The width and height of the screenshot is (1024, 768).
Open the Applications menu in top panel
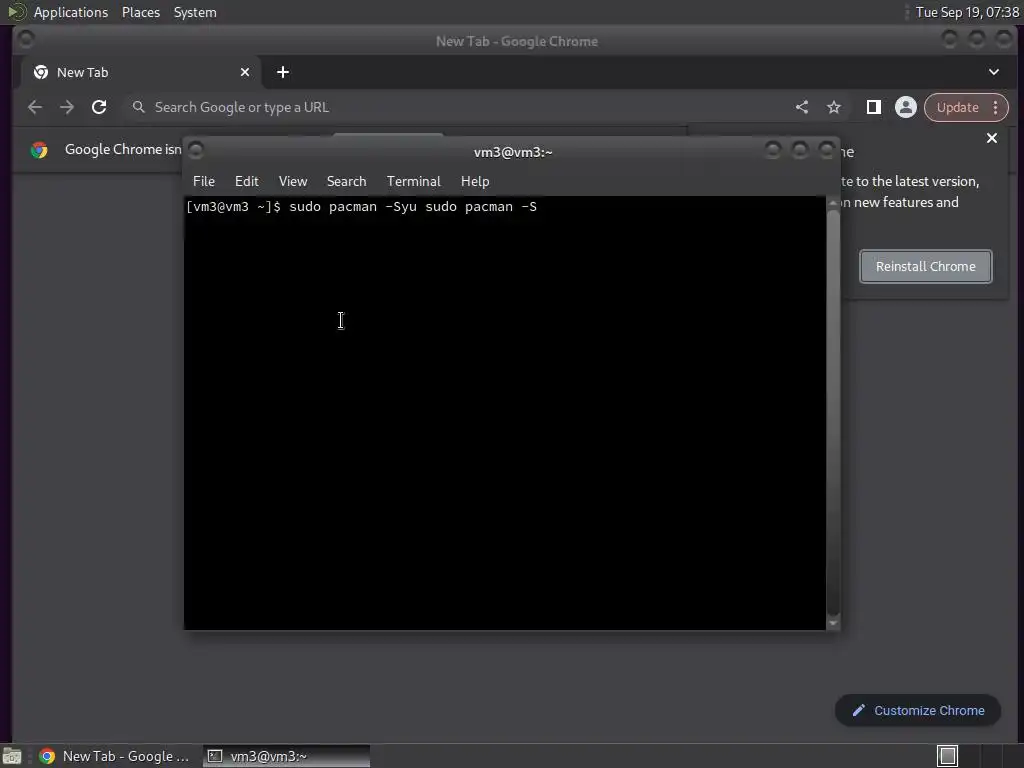pos(71,12)
